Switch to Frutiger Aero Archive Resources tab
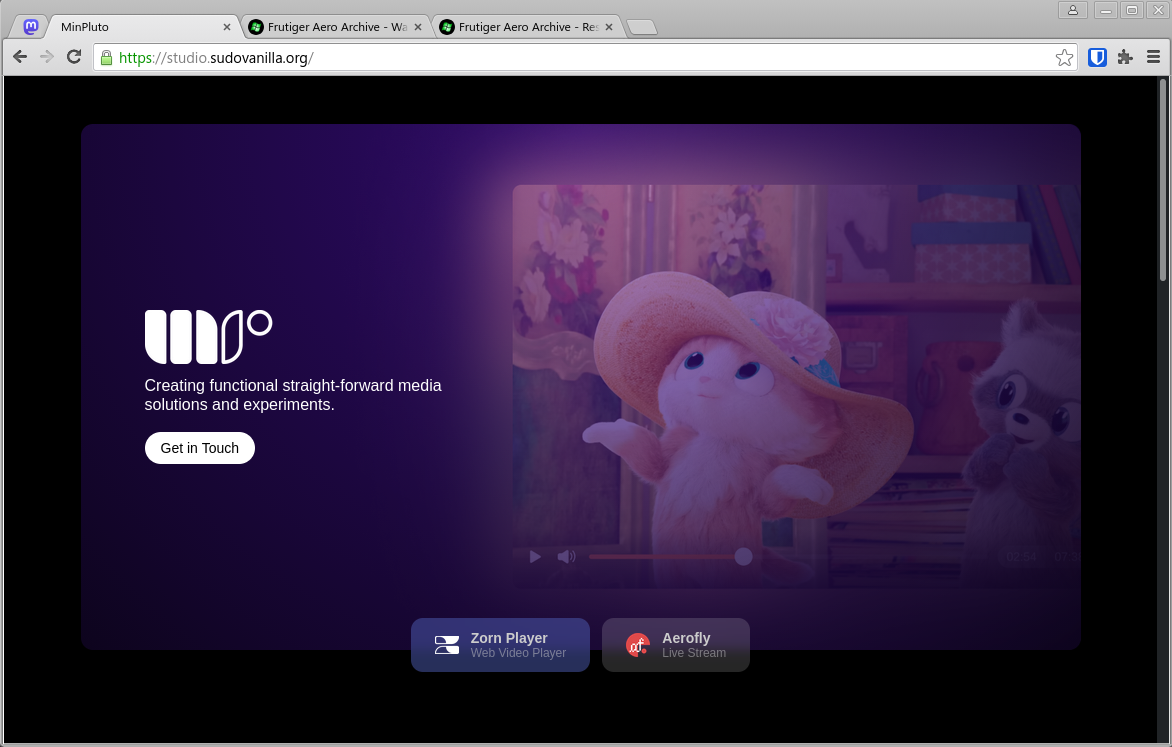The width and height of the screenshot is (1172, 747). click(x=520, y=27)
